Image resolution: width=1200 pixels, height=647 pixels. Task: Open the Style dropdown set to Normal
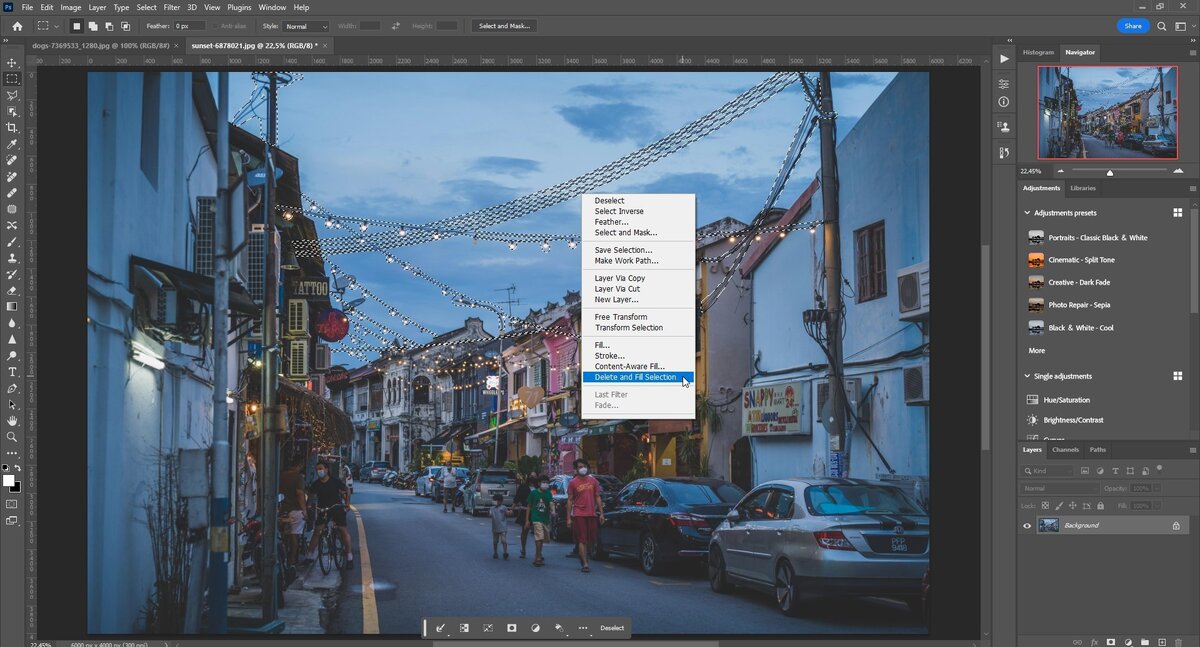[x=305, y=26]
